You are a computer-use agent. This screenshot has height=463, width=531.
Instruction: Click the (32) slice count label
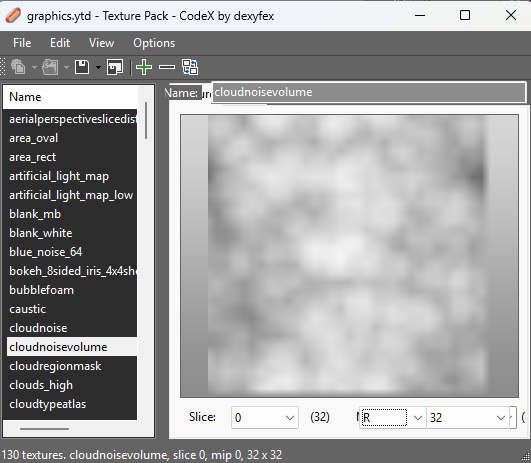click(x=320, y=417)
